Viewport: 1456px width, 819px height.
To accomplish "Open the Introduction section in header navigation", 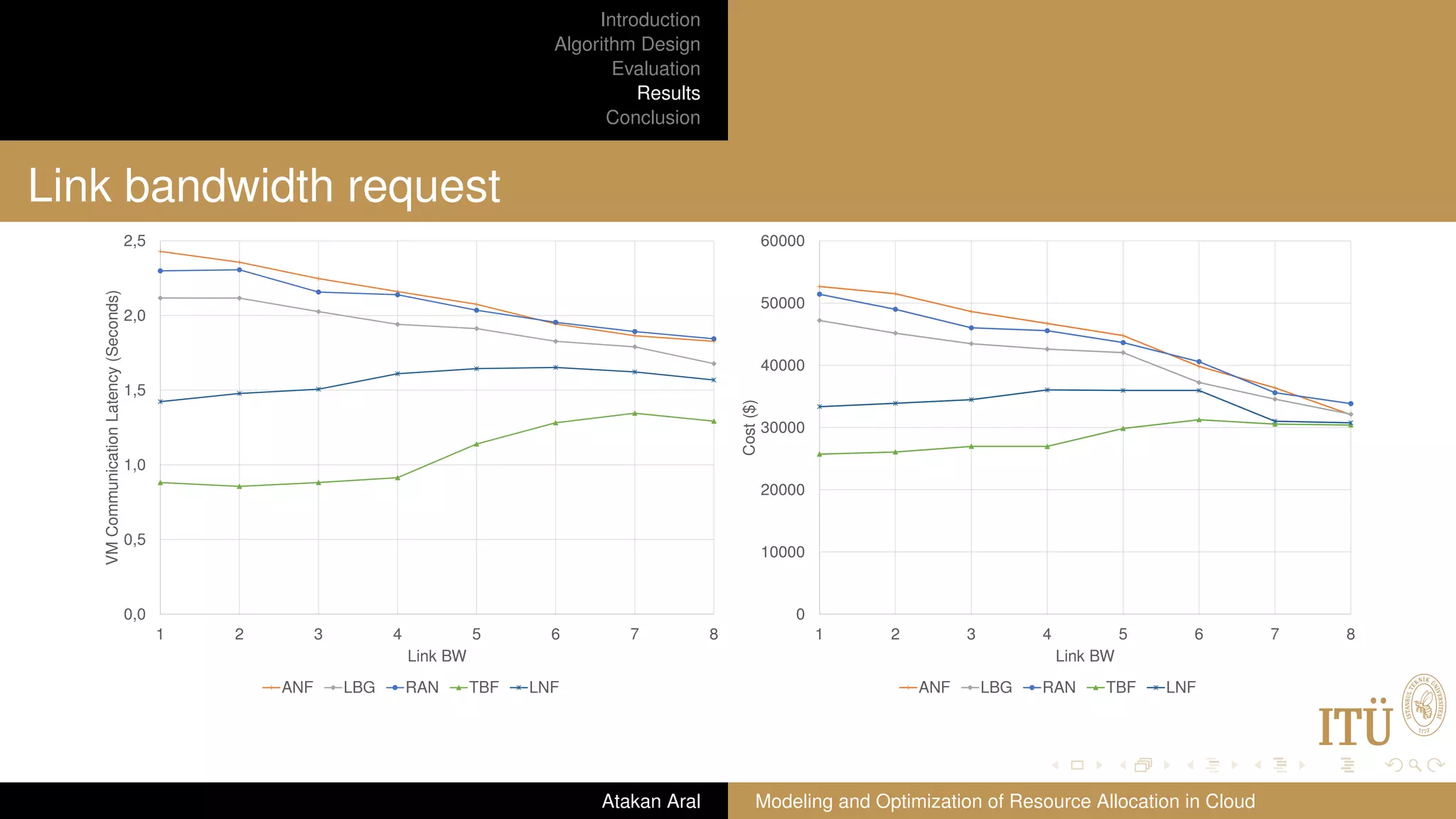I will tap(650, 20).
